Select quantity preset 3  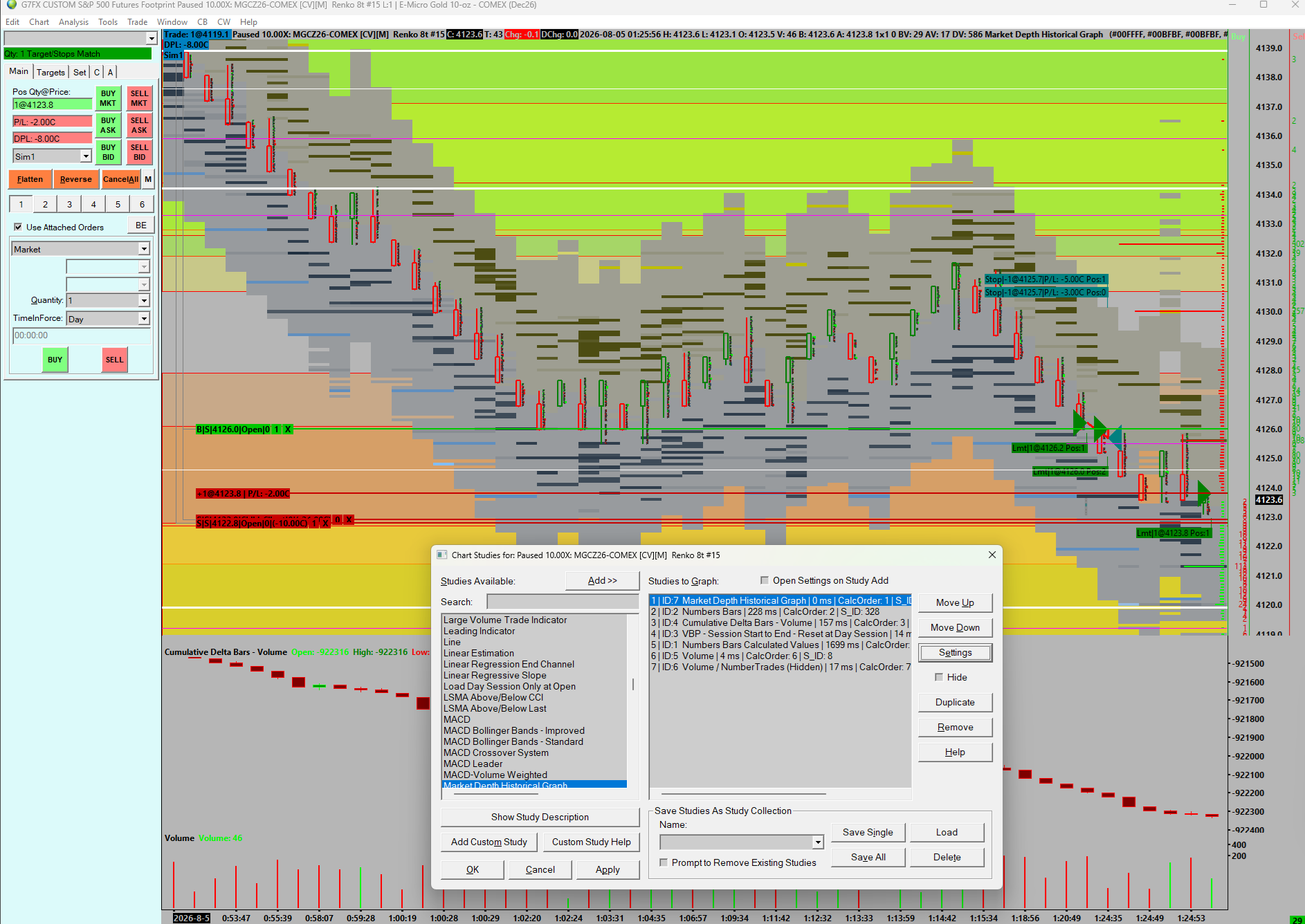(69, 204)
